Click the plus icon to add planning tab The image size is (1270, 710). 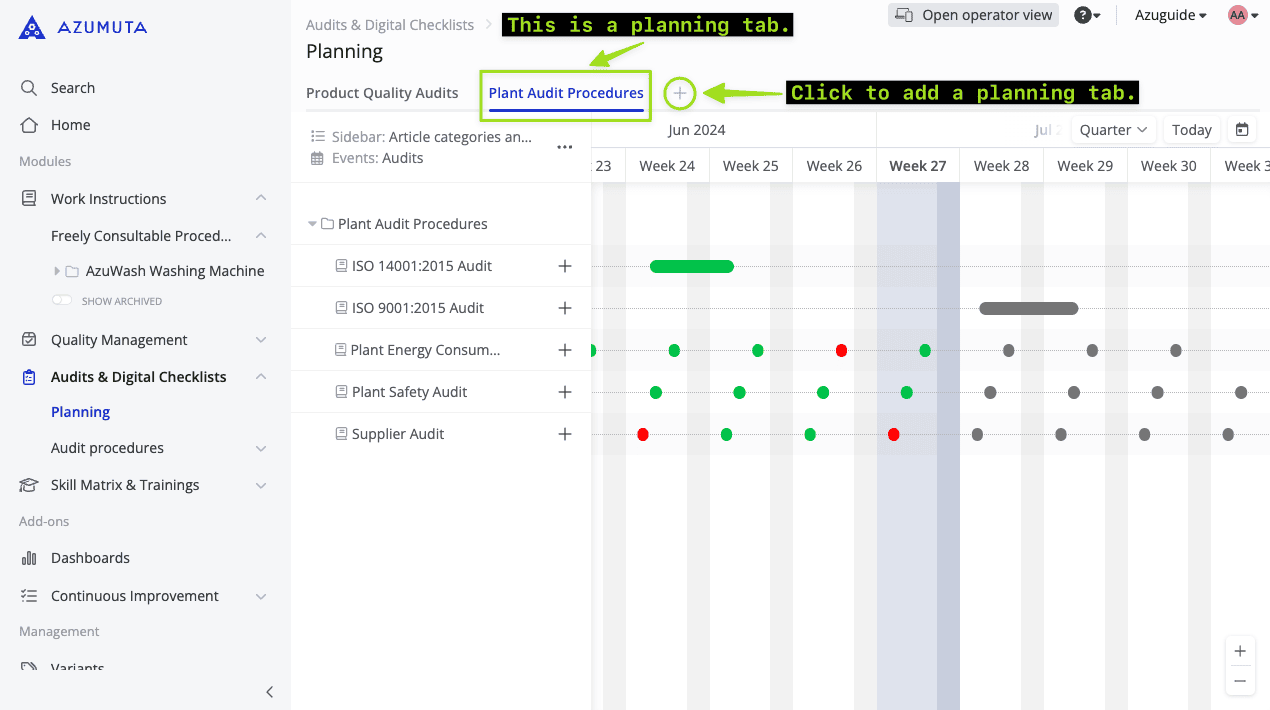[679, 93]
